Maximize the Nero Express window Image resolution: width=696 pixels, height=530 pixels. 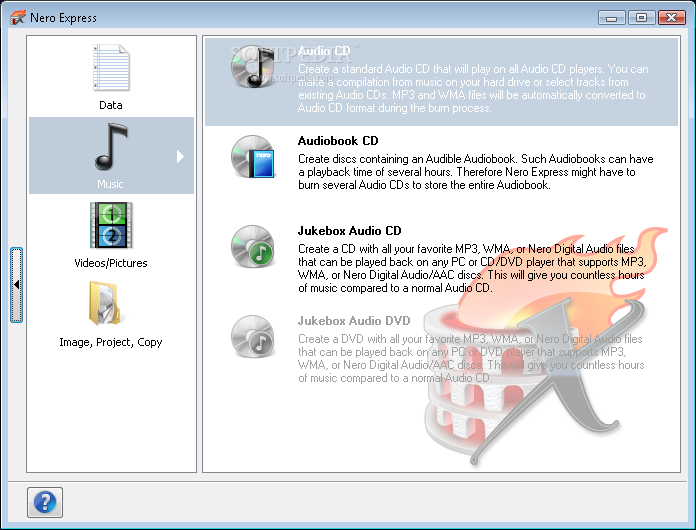tap(640, 17)
